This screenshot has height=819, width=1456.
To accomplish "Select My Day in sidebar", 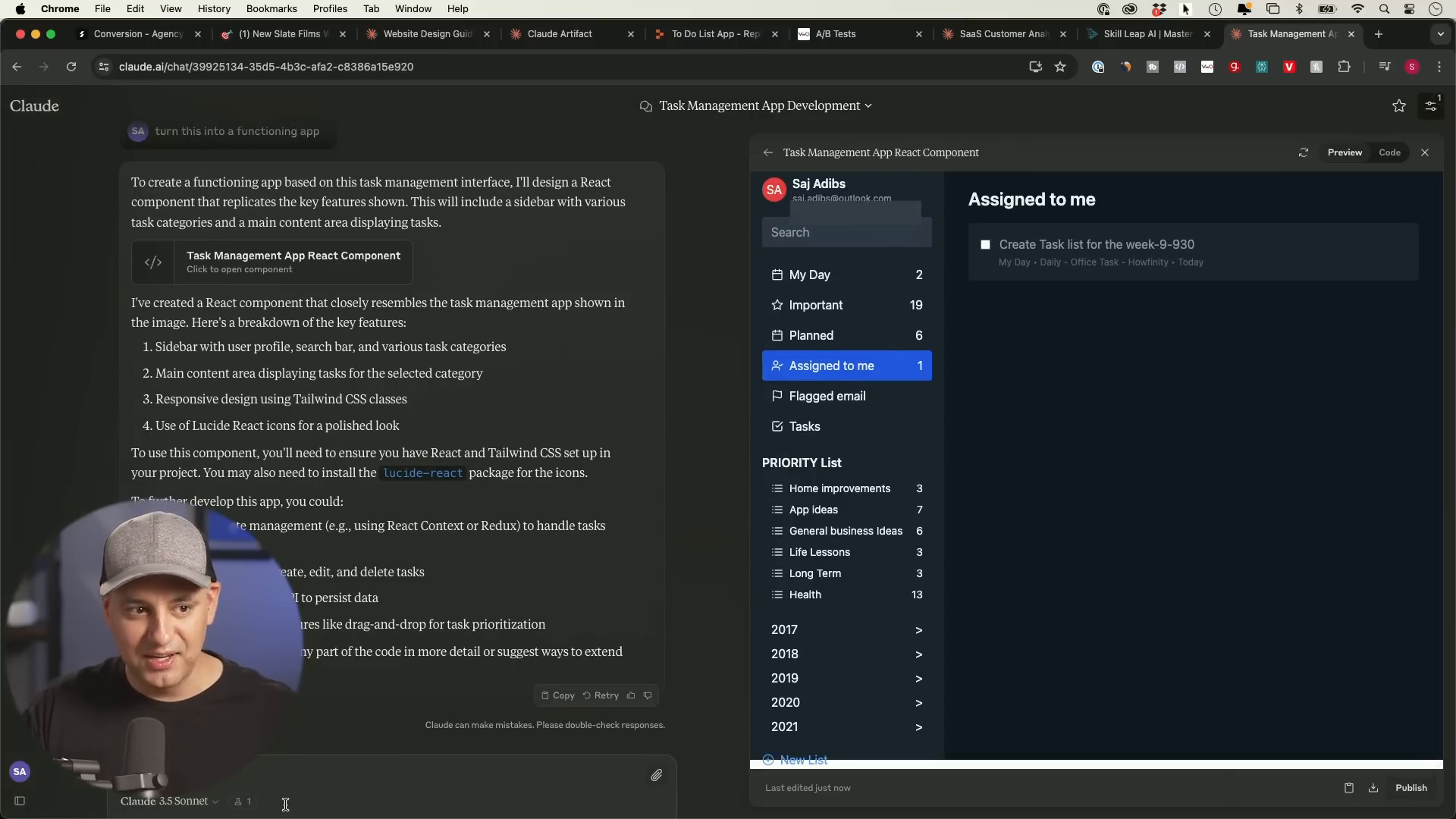I will coord(846,275).
